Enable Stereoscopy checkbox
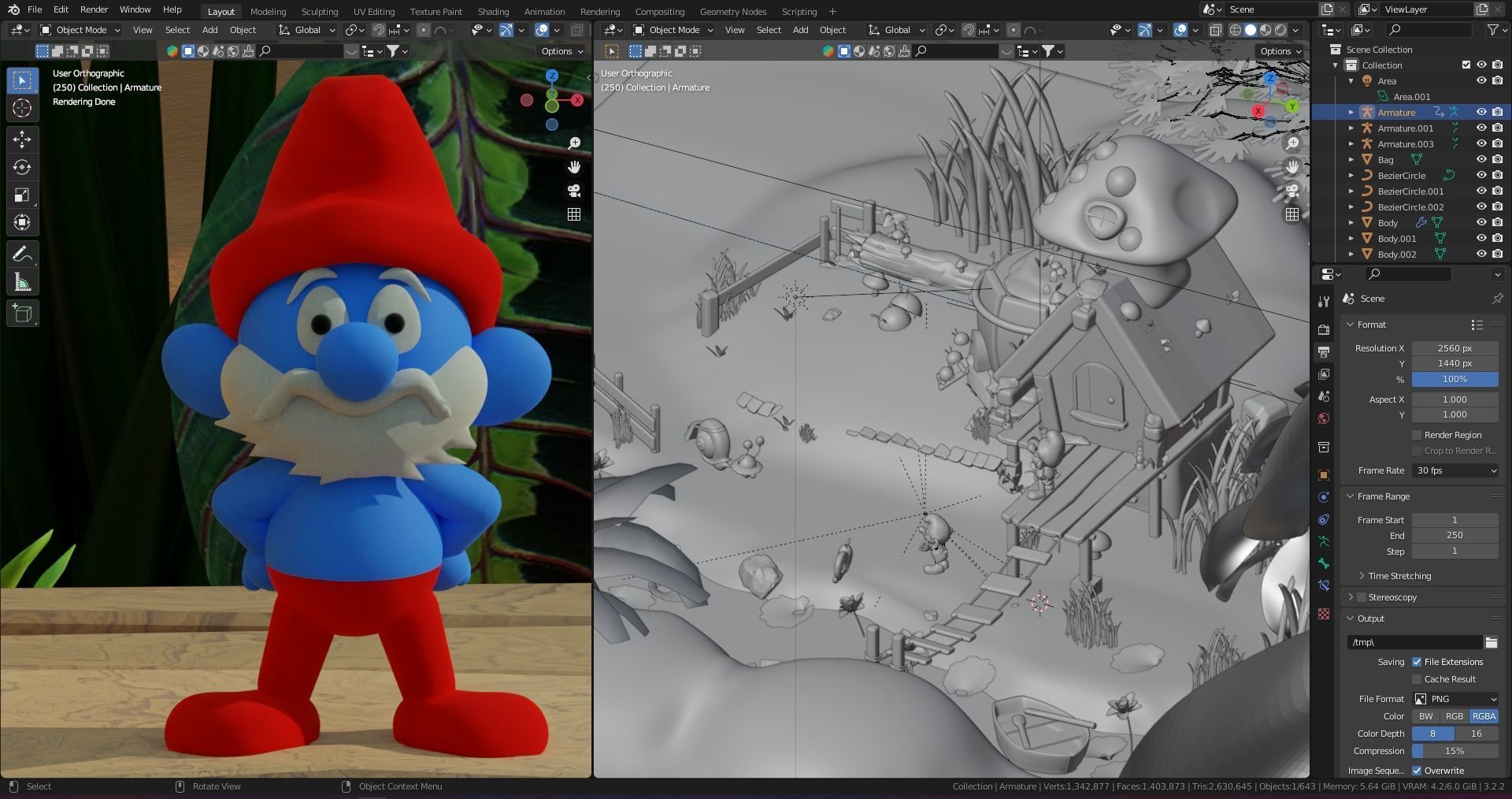Viewport: 1512px width, 799px height. (x=1362, y=597)
